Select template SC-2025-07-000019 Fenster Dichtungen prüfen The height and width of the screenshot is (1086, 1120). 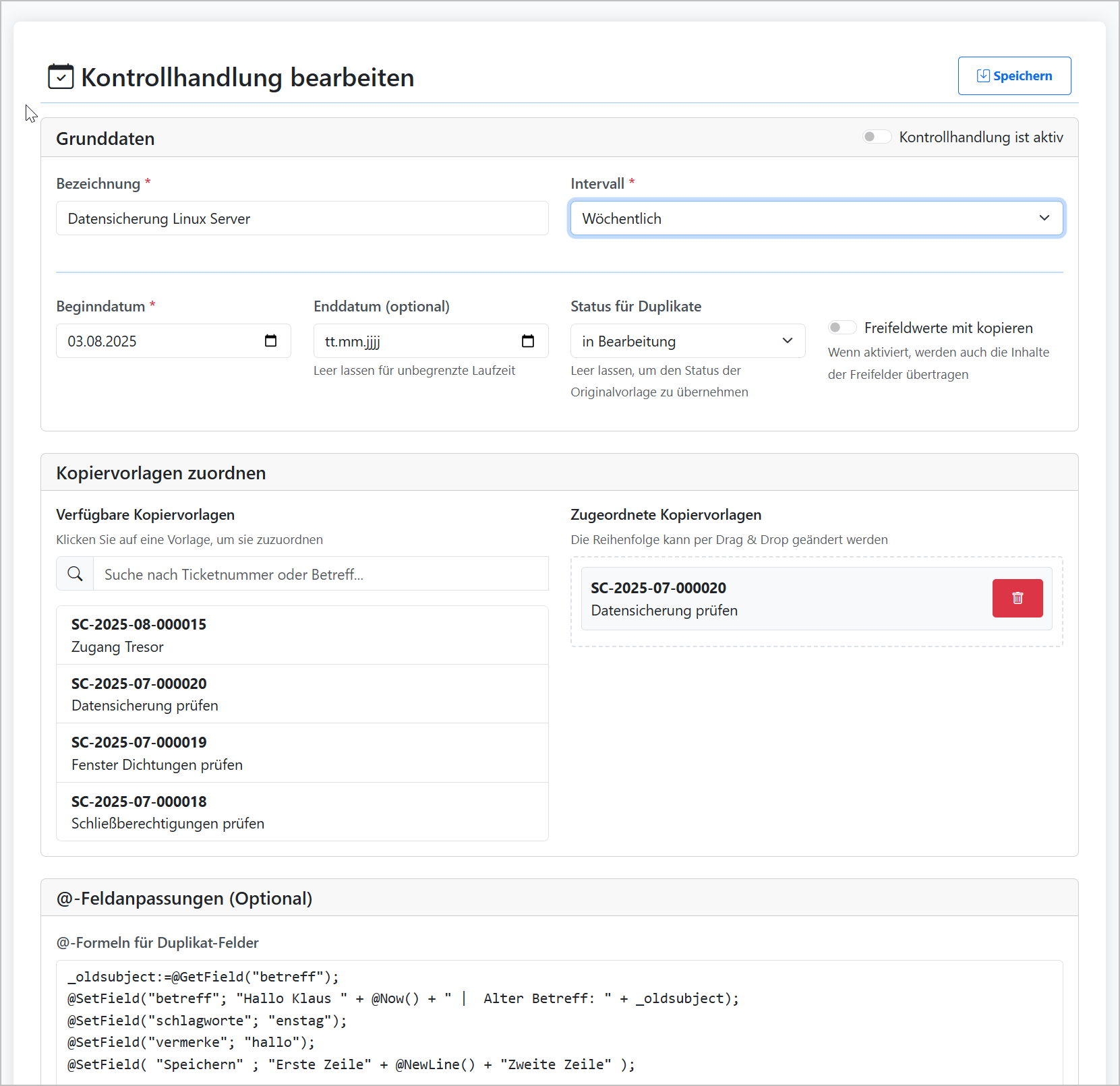[302, 753]
